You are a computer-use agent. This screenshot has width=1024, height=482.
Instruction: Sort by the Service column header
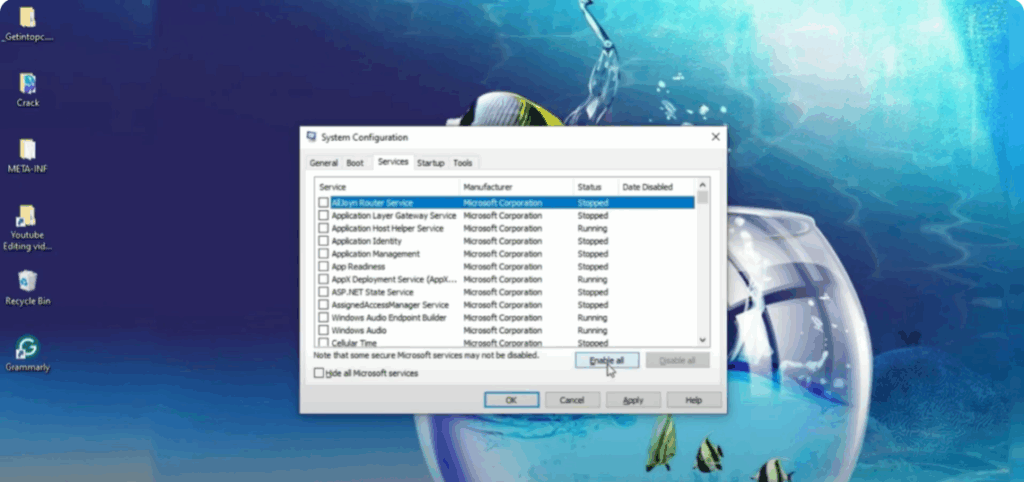click(387, 187)
